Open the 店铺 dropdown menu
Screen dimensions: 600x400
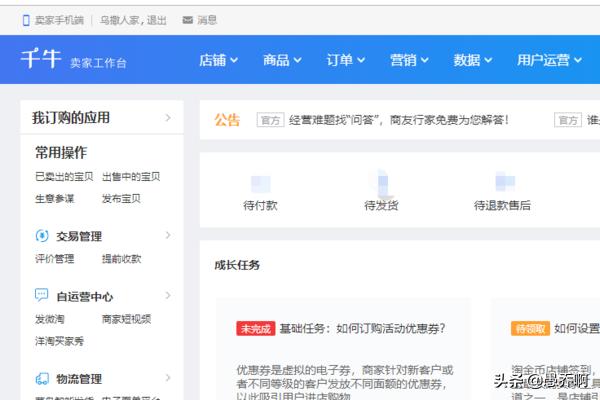pyautogui.click(x=218, y=60)
